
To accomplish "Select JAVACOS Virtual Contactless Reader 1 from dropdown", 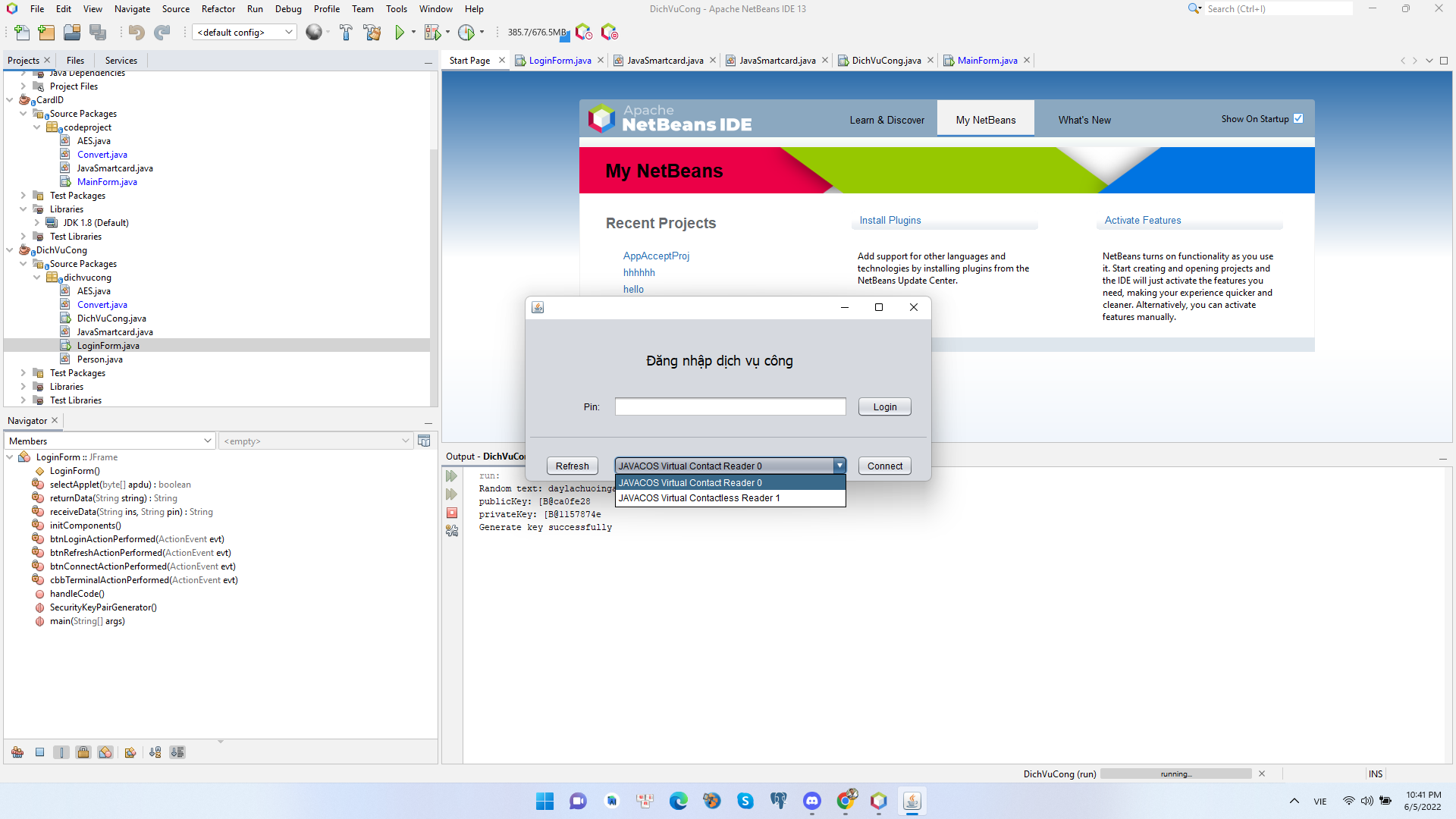I will click(x=698, y=498).
